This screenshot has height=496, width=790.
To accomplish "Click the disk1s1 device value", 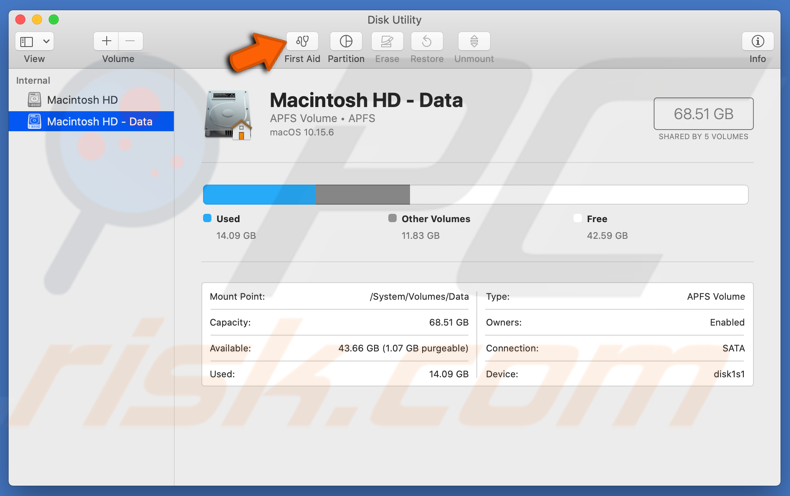I will 729,374.
